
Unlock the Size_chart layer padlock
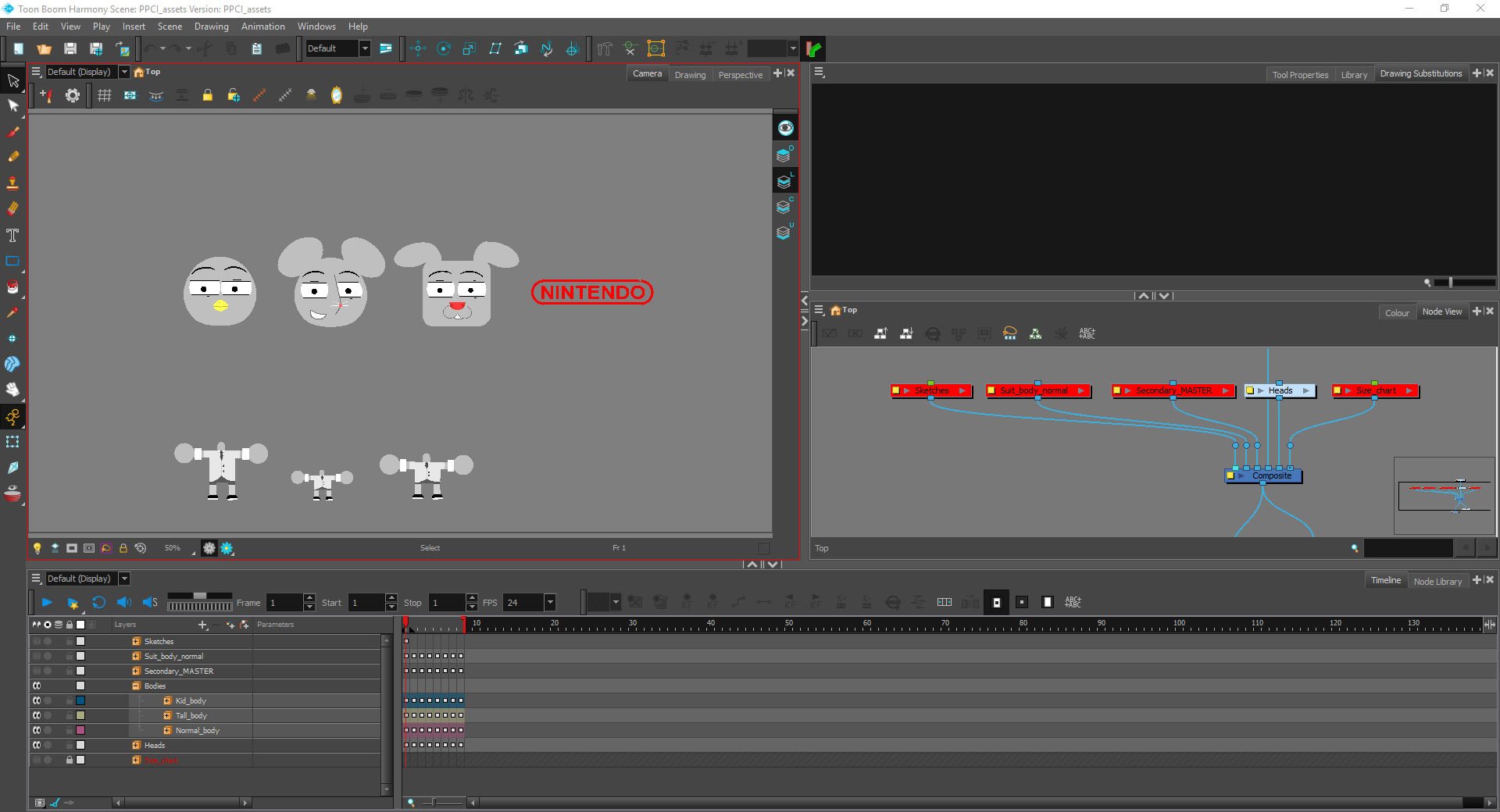pos(70,760)
